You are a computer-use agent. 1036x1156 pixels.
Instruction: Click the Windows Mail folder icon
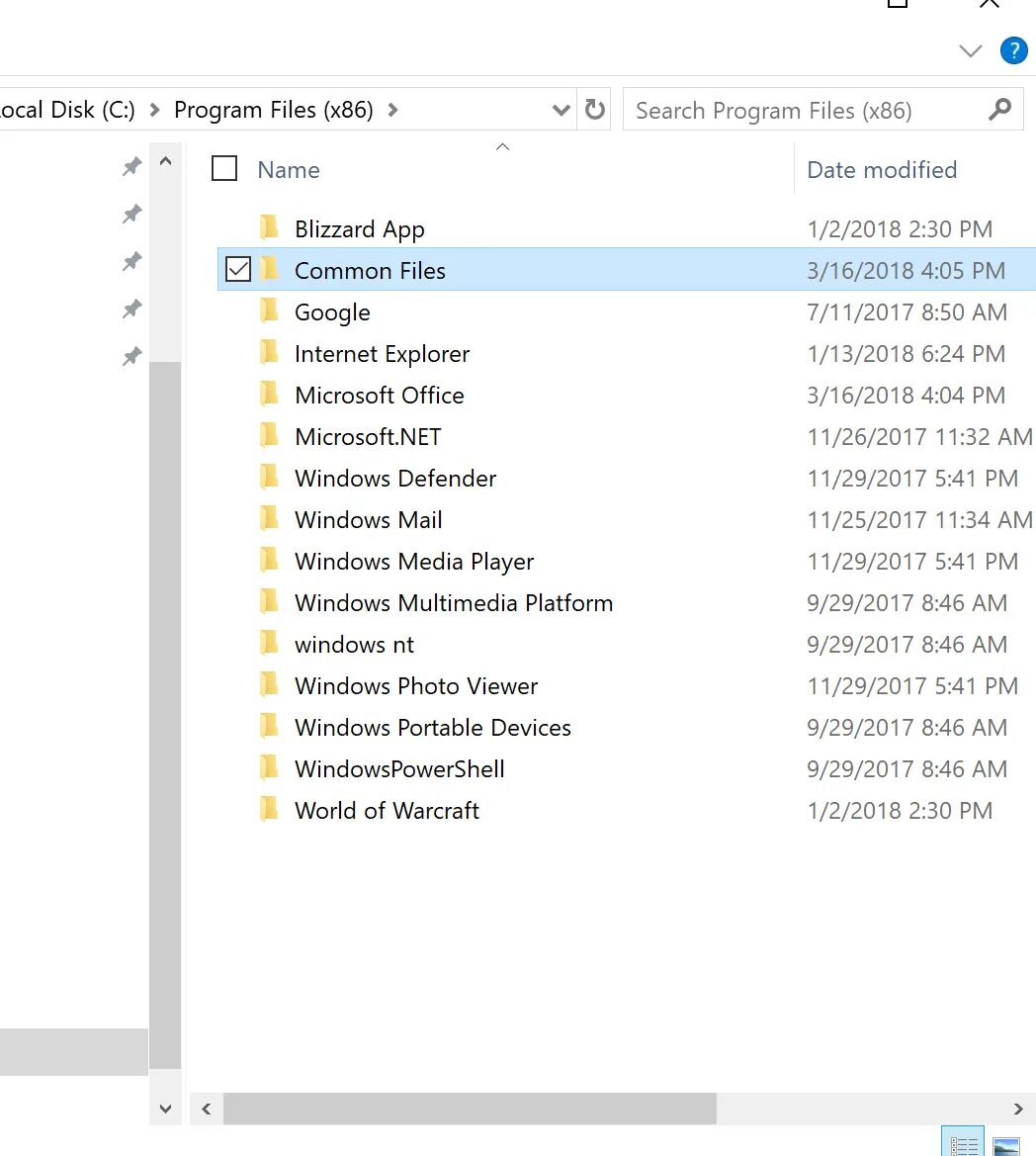pyautogui.click(x=270, y=517)
